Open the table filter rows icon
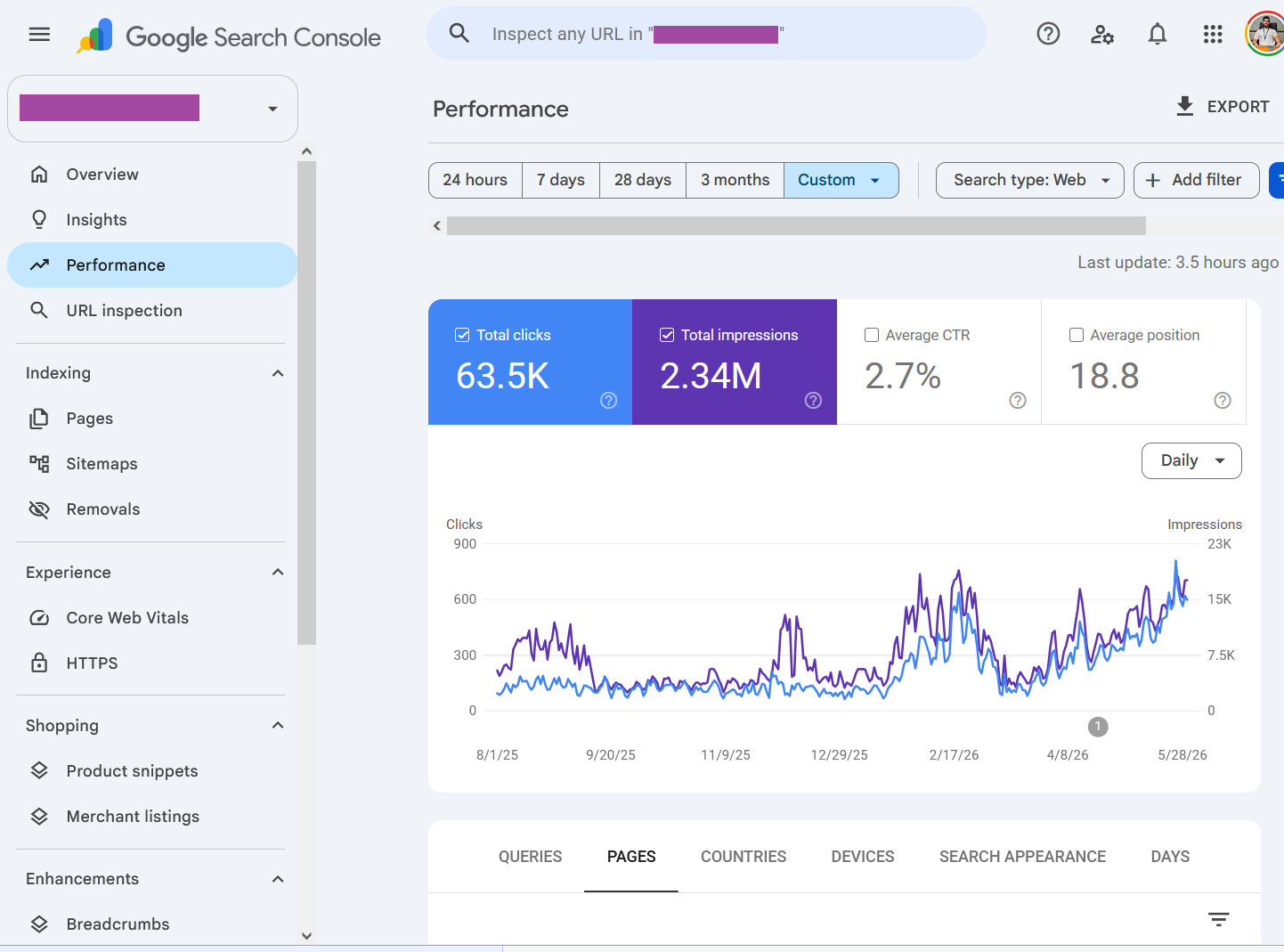 [1219, 919]
